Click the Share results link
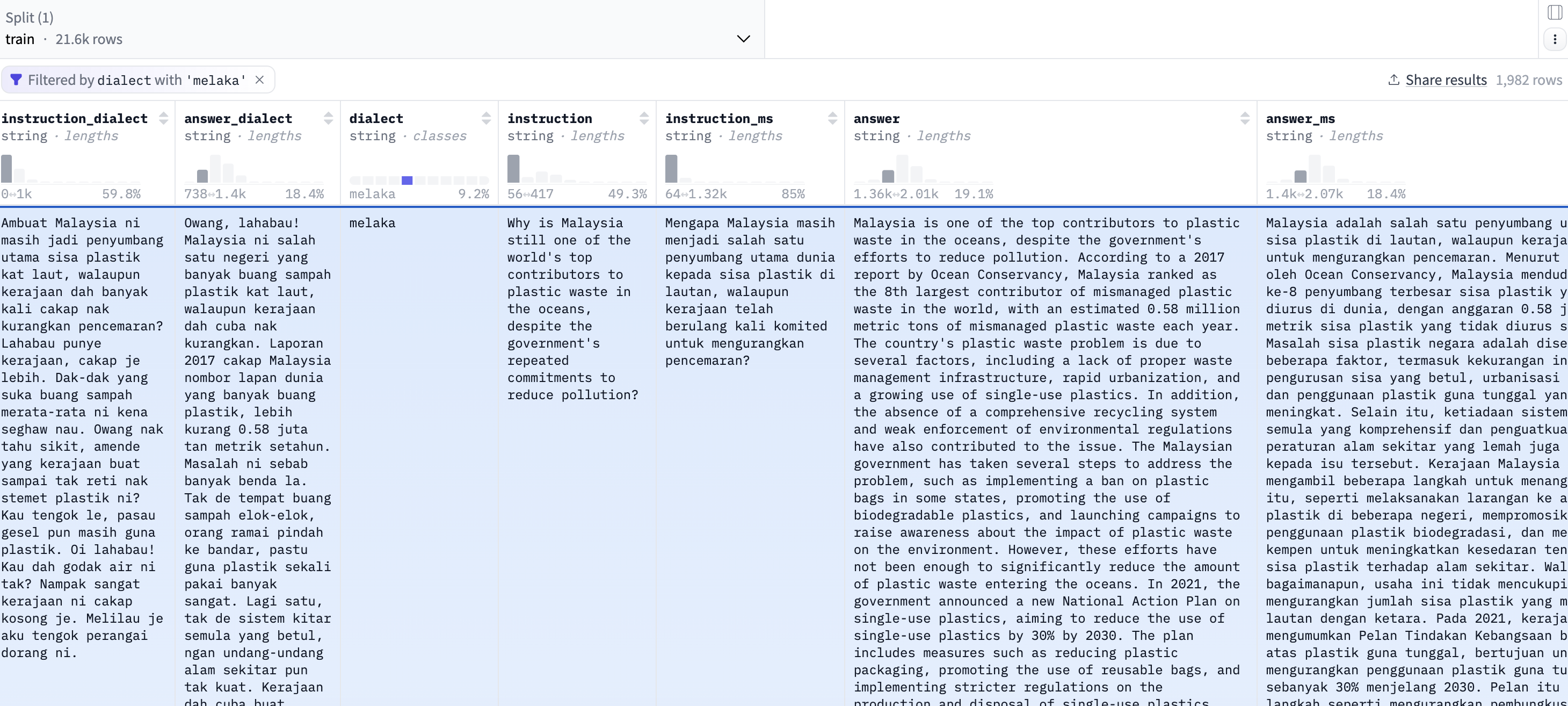Screen dimensions: 1568x706 click(1446, 80)
